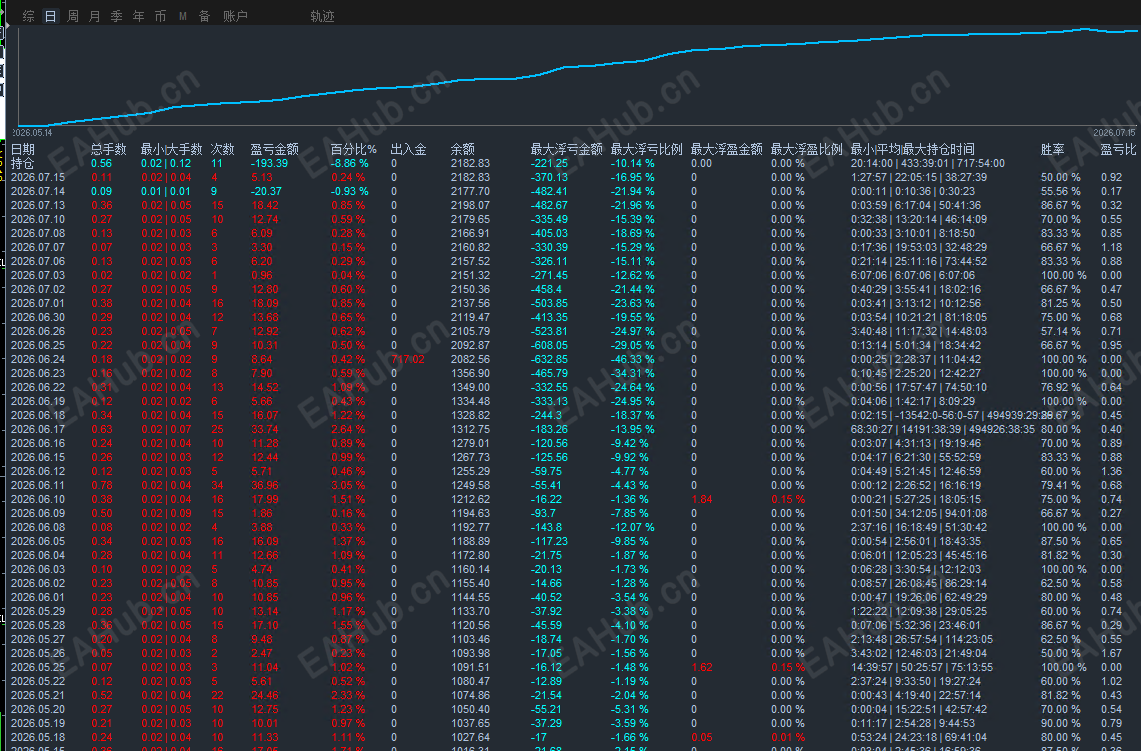The height and width of the screenshot is (752, 1141).
Task: Select the 日 daily tab
Action: [50, 16]
